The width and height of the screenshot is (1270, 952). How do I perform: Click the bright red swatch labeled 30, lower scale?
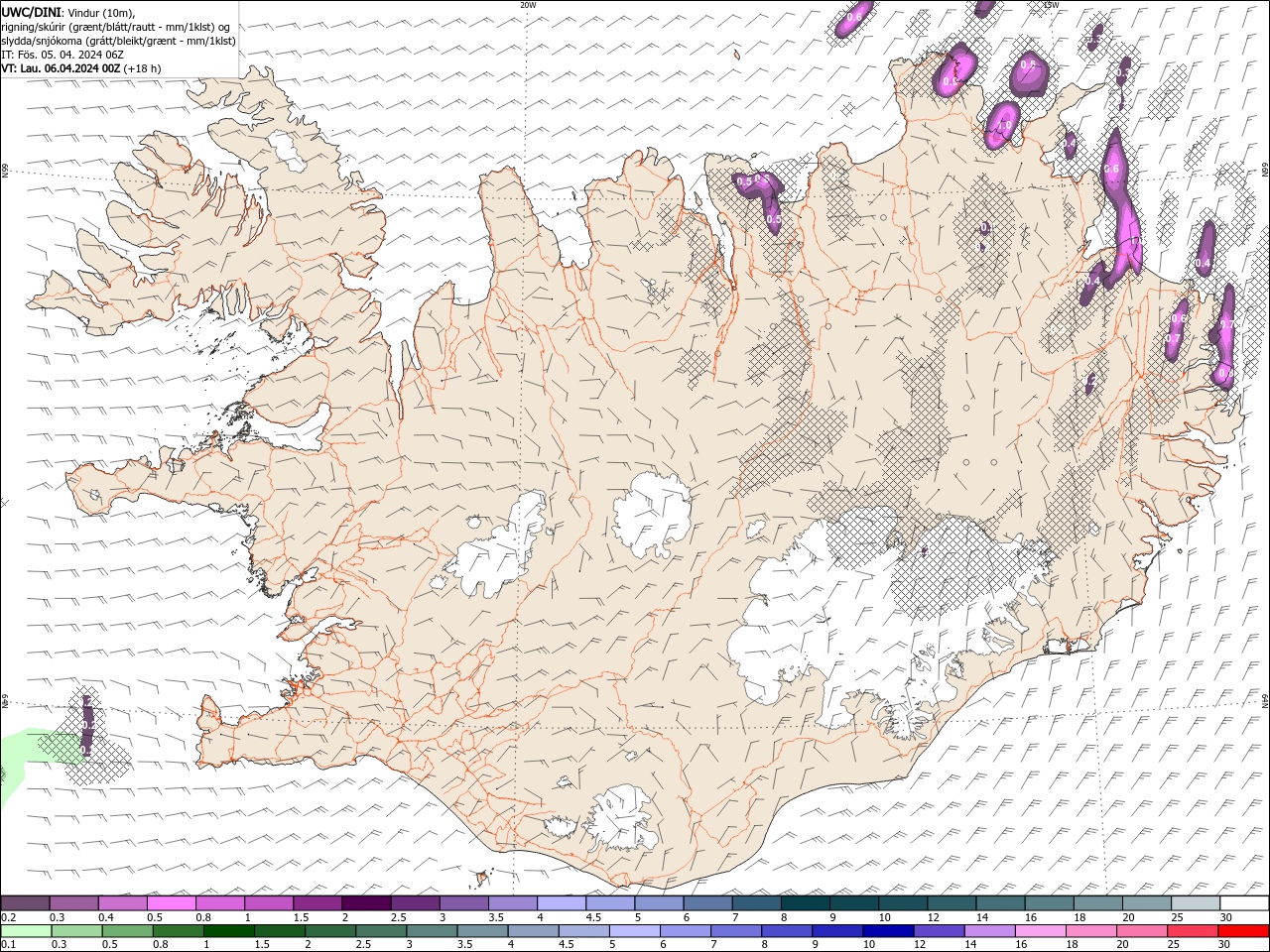tap(1244, 931)
